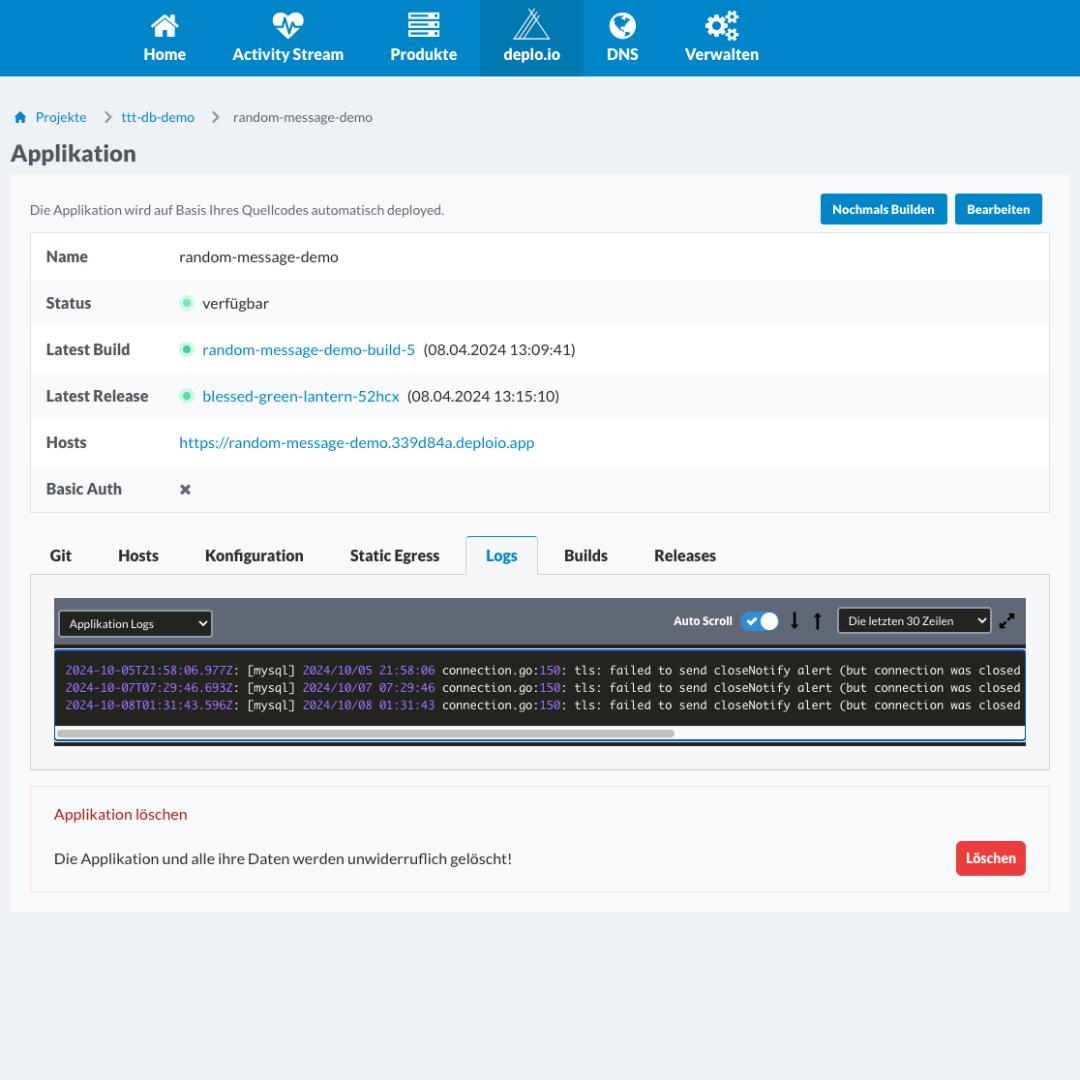Click the name value 'random-message-demo'
This screenshot has height=1080, width=1080.
tap(259, 257)
